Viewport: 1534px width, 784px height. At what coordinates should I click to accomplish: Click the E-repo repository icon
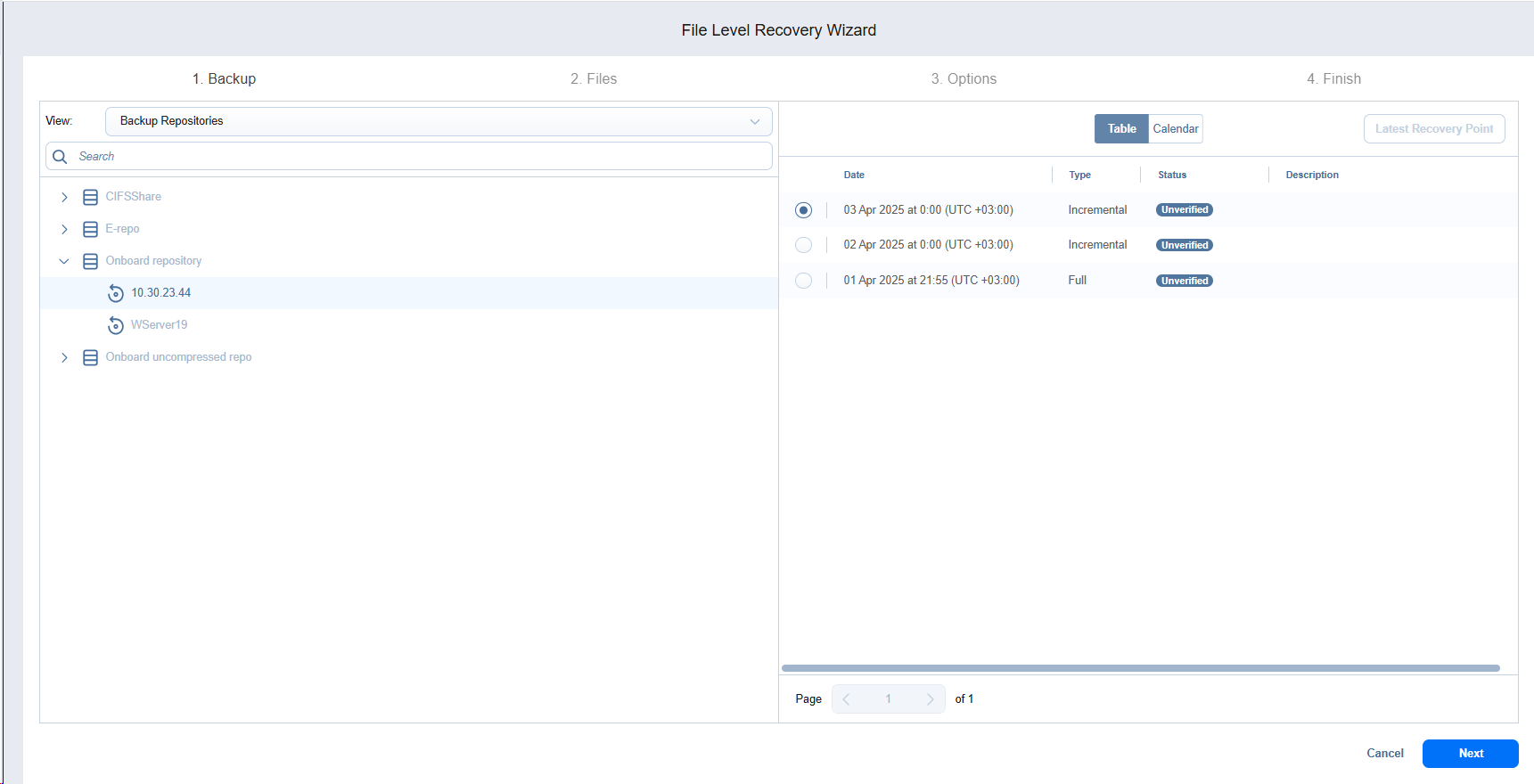point(90,229)
